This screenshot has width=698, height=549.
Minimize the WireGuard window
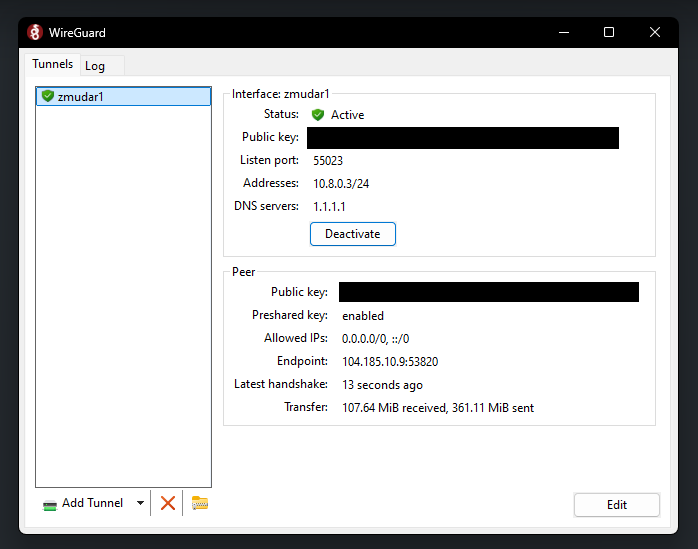point(563,32)
